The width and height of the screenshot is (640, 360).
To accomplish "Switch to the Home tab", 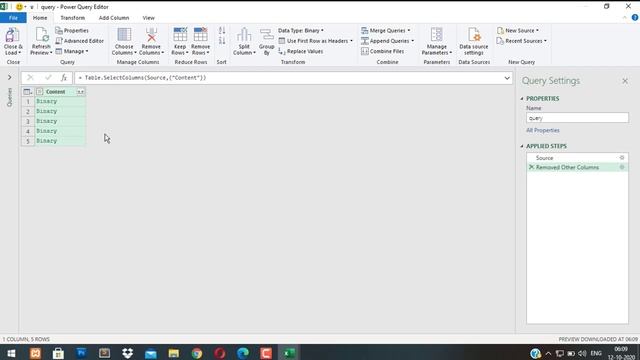I will [x=40, y=18].
